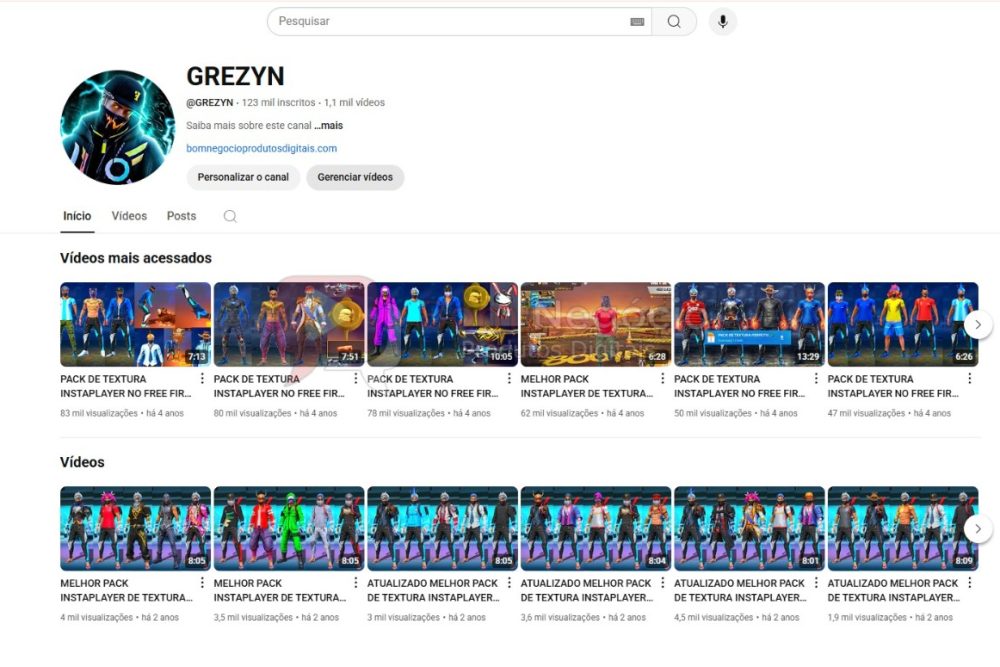The width and height of the screenshot is (1000, 667).
Task: Open bomnegocioprodutosdigitais.com link
Action: pyautogui.click(x=261, y=148)
